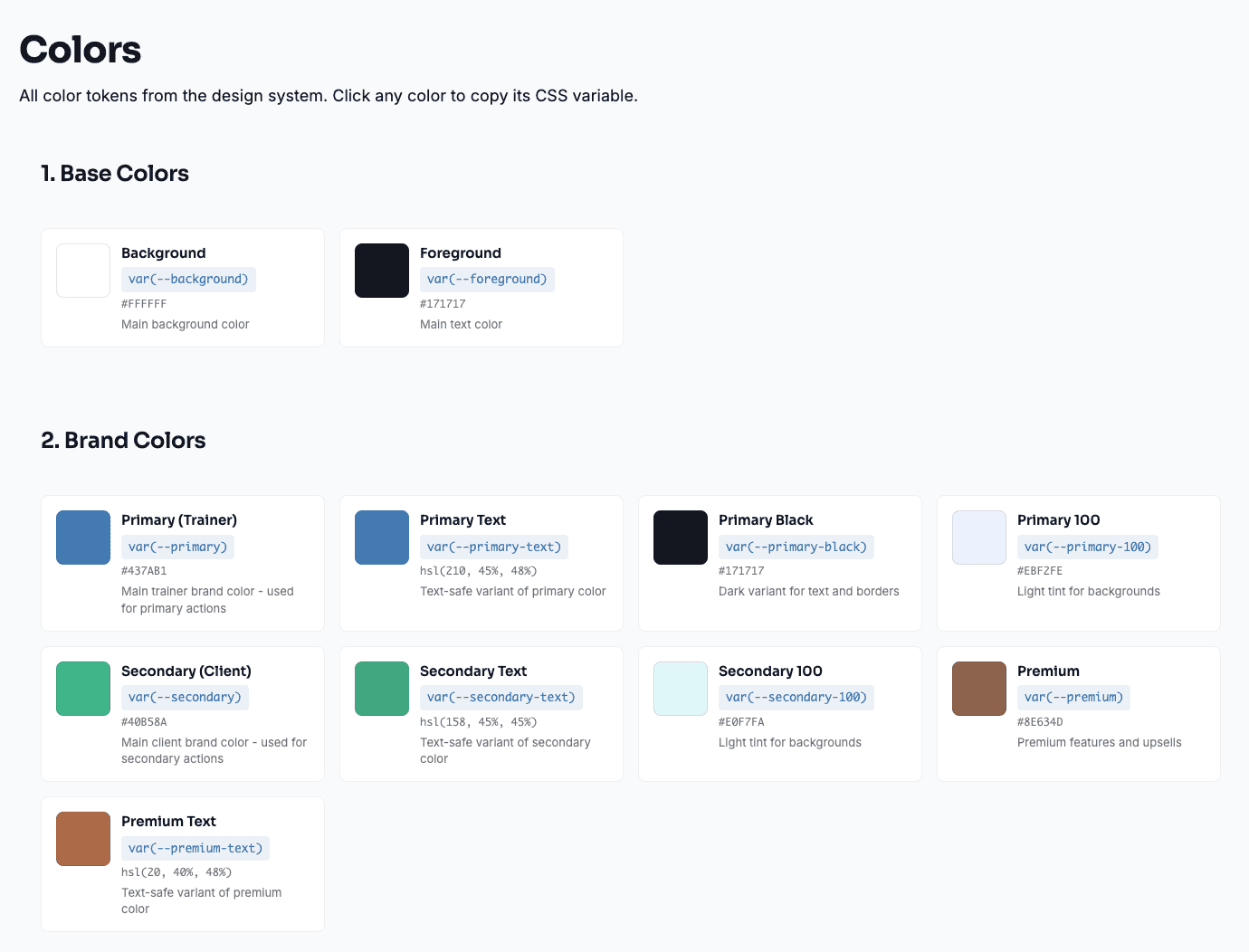Click the #437AB1 hex value
Image resolution: width=1249 pixels, height=952 pixels.
[x=144, y=571]
